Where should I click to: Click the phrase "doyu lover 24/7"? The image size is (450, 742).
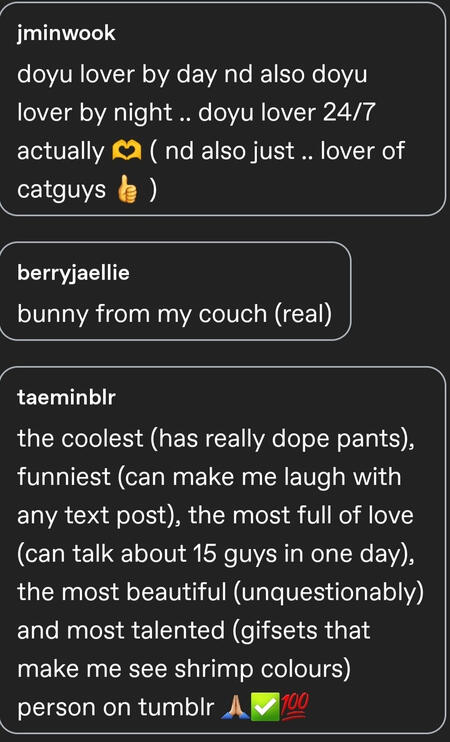tap(287, 113)
